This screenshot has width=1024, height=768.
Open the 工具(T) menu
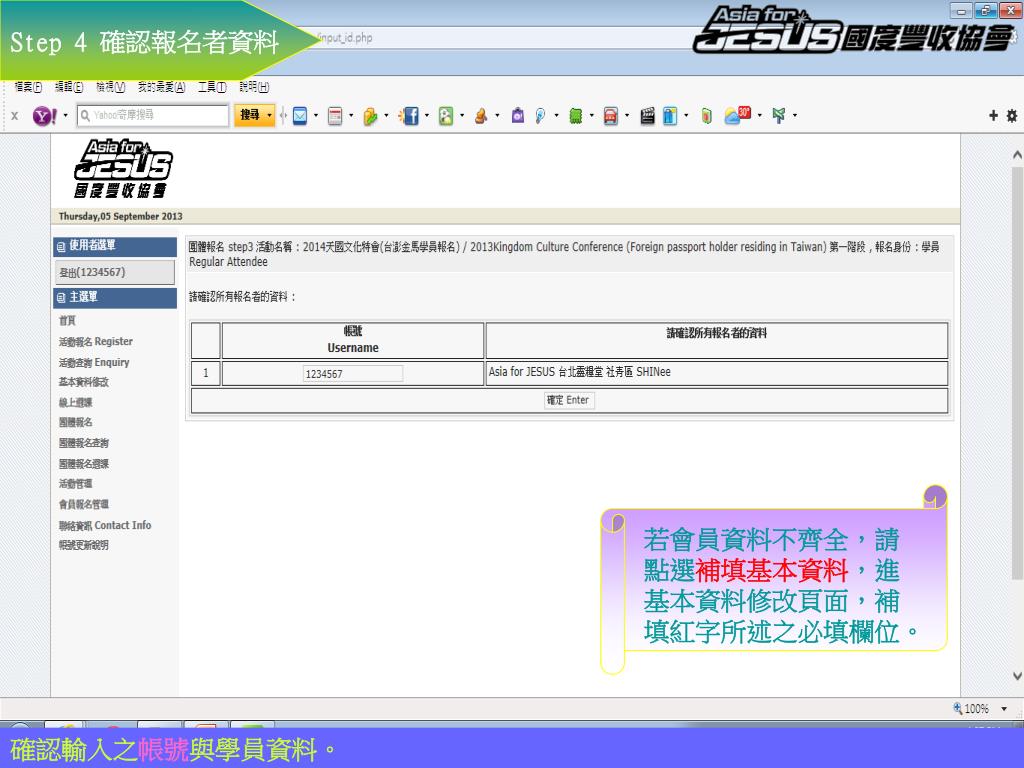coord(212,88)
